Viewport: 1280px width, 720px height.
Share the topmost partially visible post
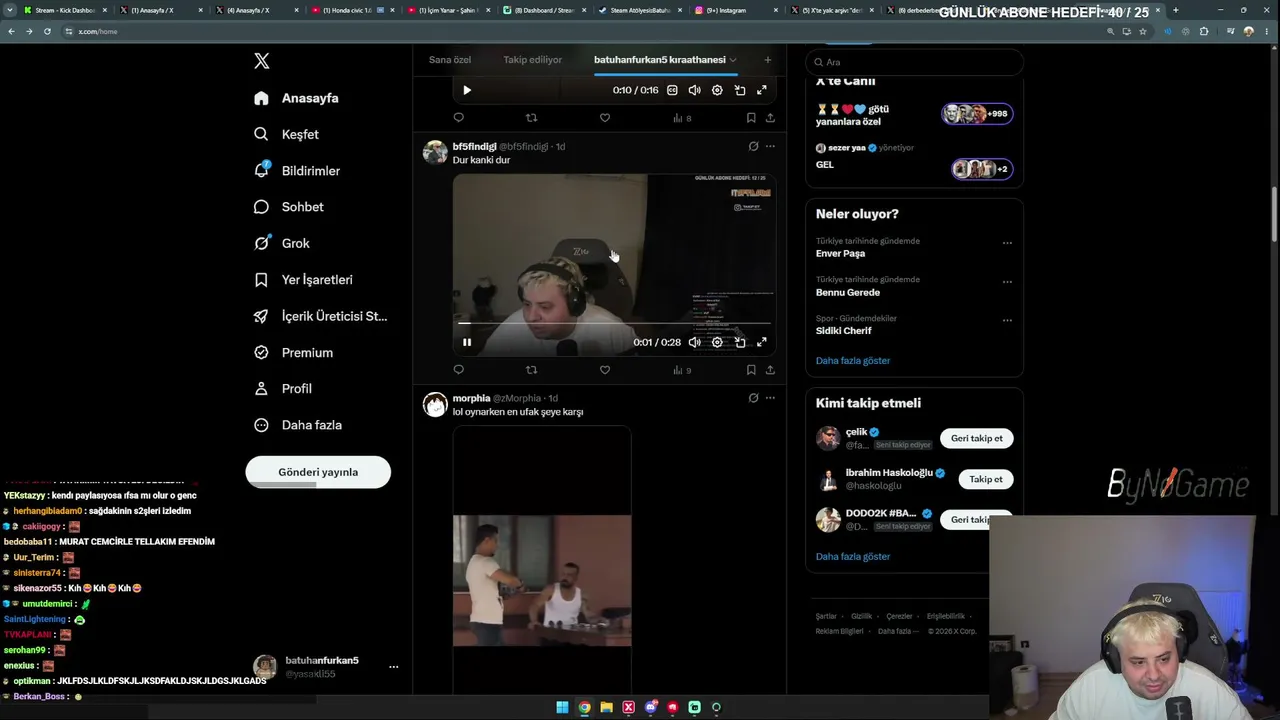tap(770, 118)
